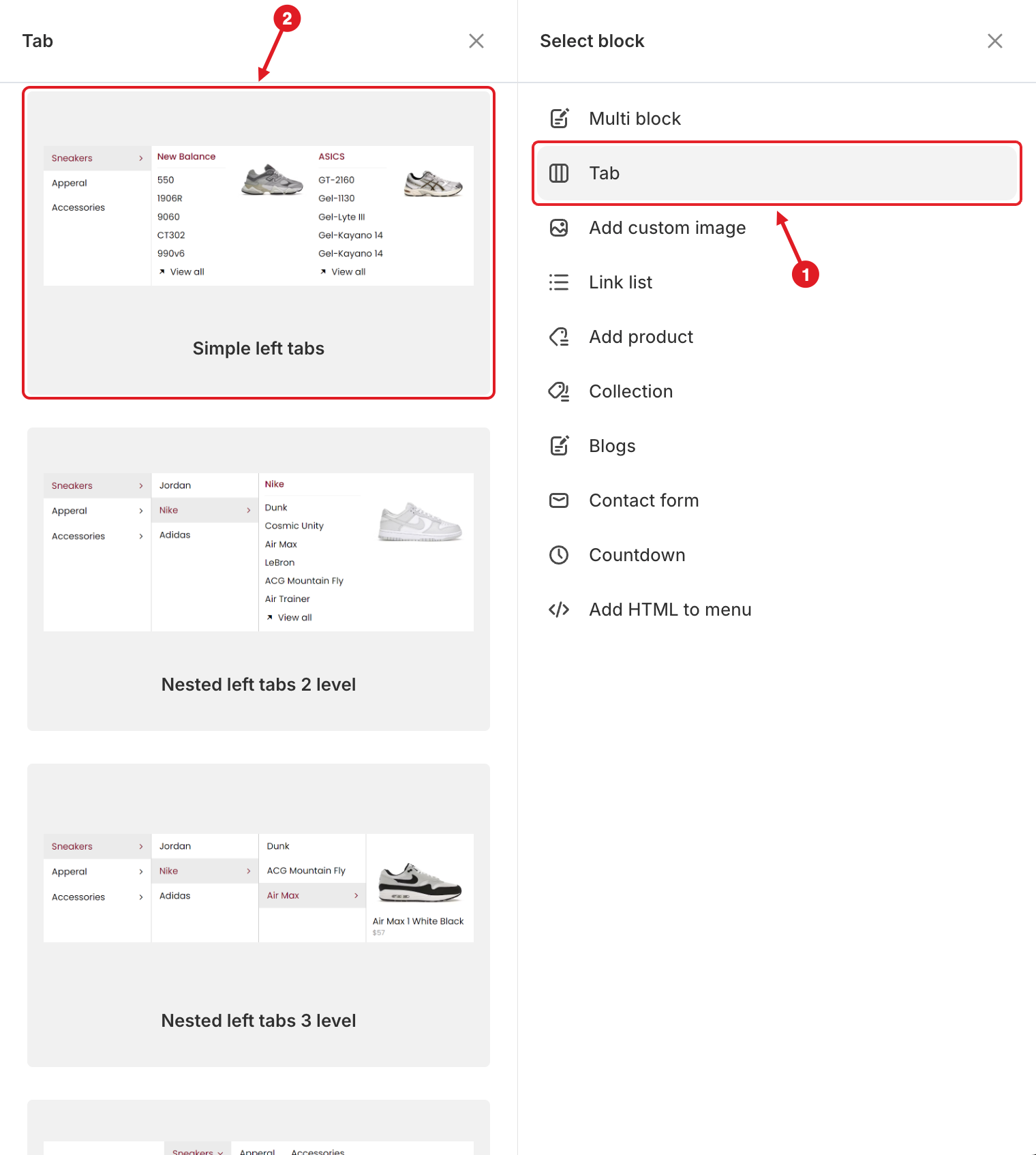Click the Countdown clock icon
Screen dimensions: 1036x1155
(x=559, y=555)
